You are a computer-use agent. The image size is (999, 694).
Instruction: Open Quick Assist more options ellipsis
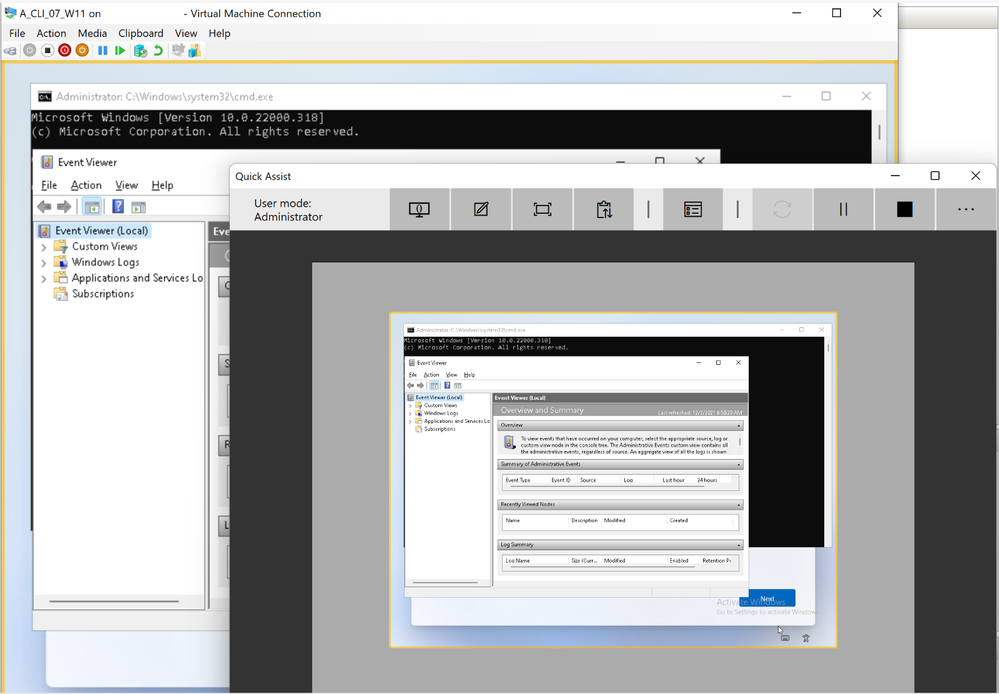966,209
